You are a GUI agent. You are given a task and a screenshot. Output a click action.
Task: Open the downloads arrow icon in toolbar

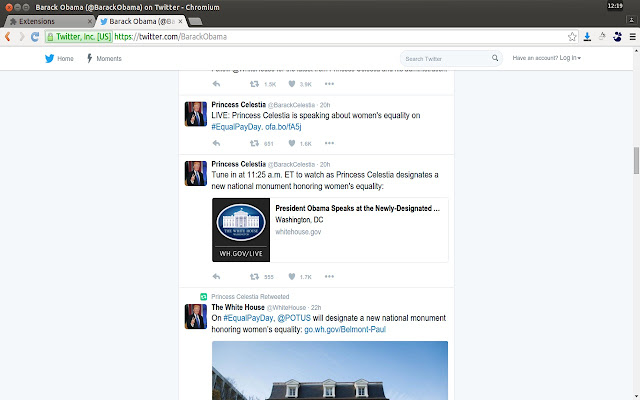click(587, 37)
